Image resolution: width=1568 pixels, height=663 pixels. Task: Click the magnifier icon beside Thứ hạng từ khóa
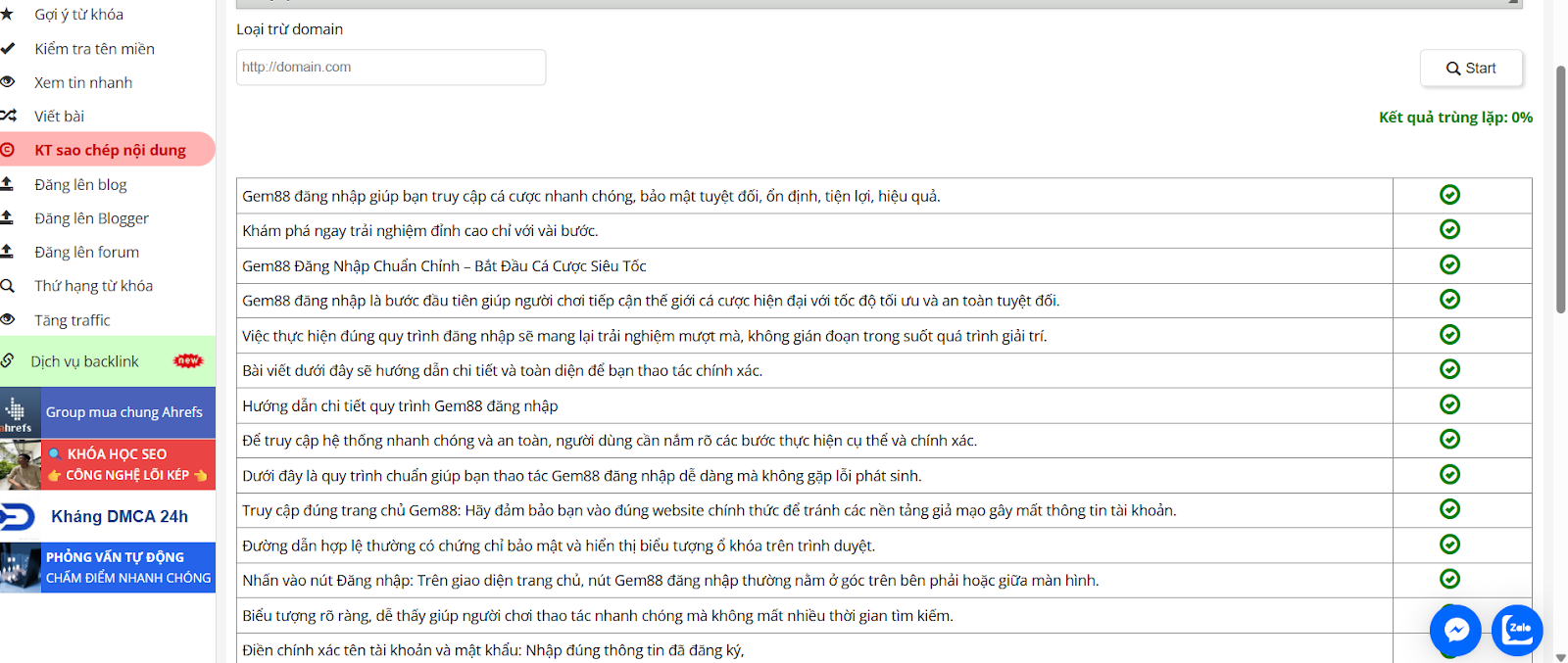[x=7, y=286]
